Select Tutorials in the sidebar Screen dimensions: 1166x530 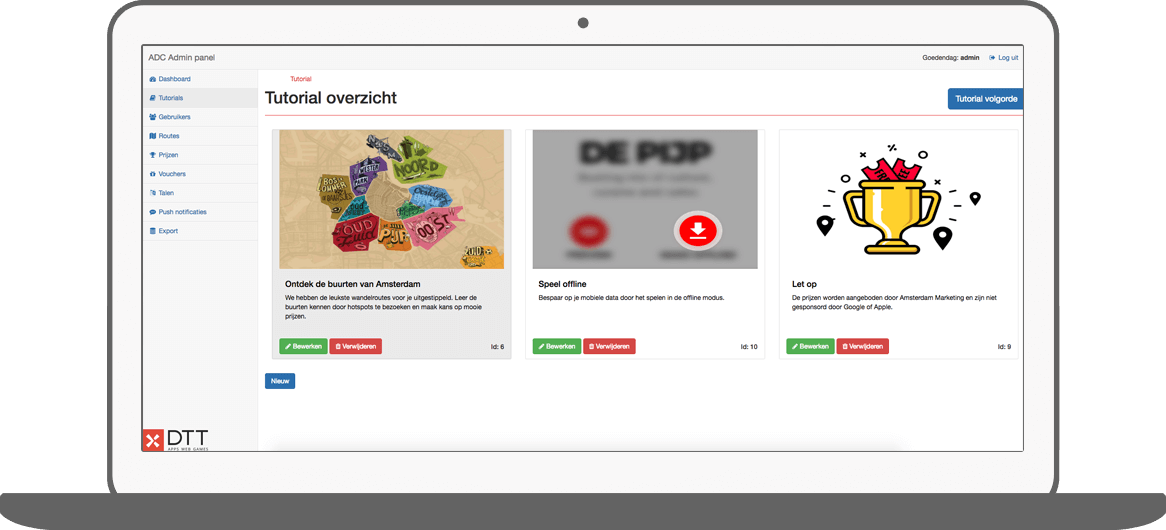tap(200, 98)
